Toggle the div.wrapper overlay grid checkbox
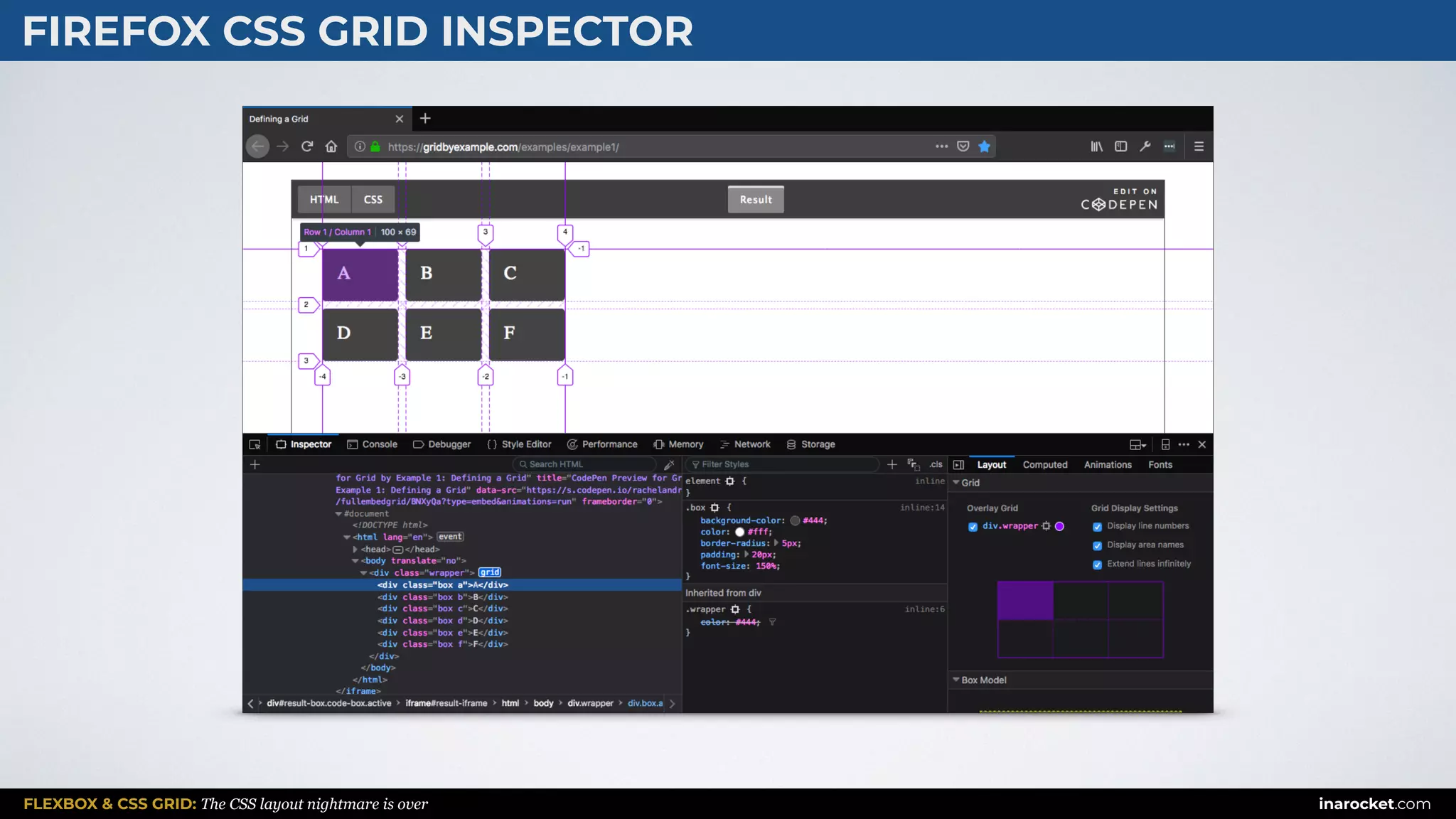 tap(973, 527)
